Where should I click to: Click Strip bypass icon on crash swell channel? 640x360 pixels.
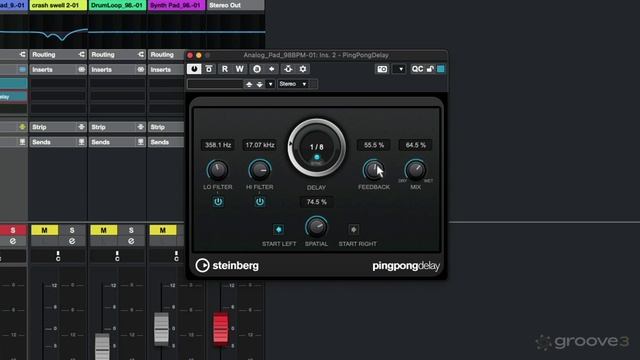click(x=81, y=127)
